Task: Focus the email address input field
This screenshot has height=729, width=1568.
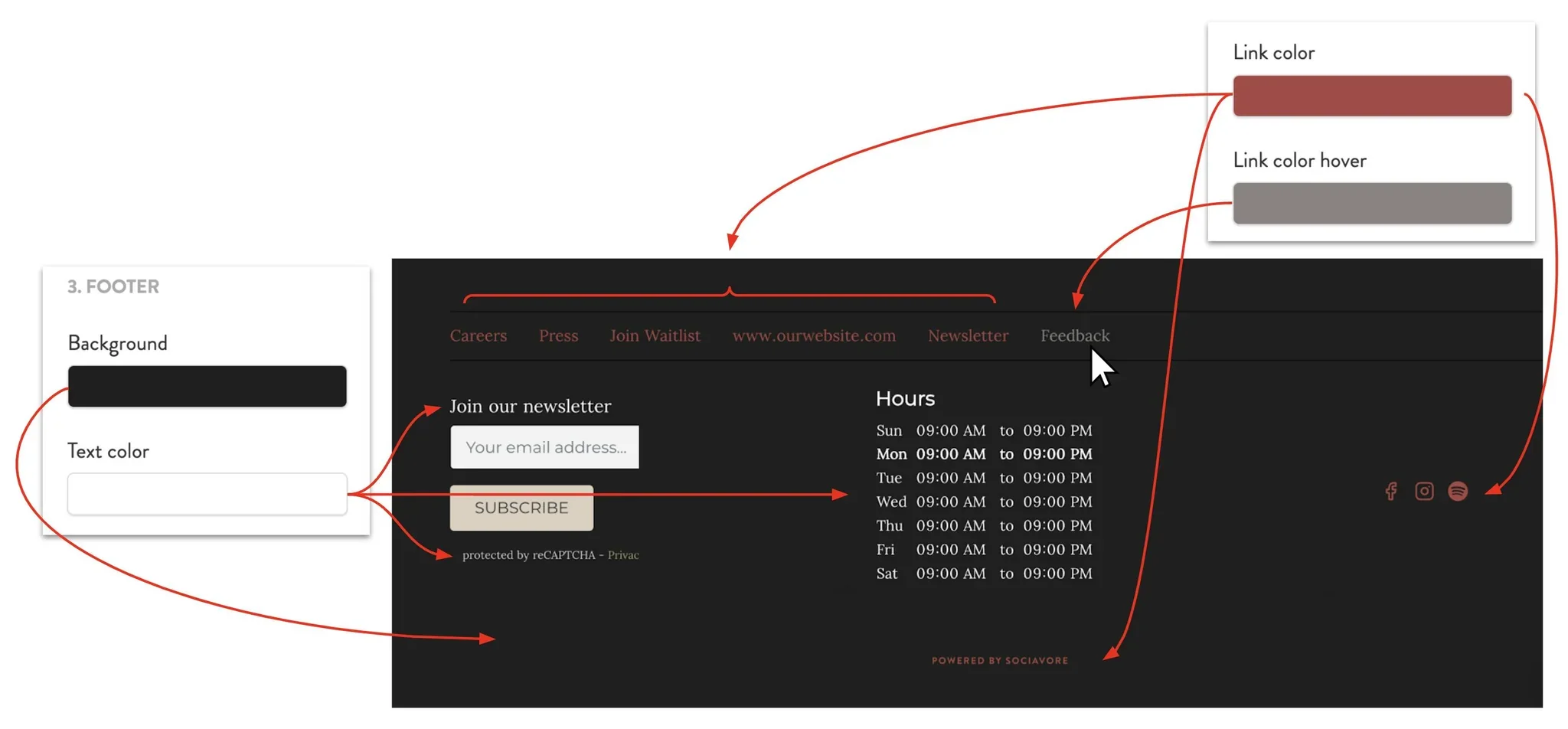Action: (544, 447)
